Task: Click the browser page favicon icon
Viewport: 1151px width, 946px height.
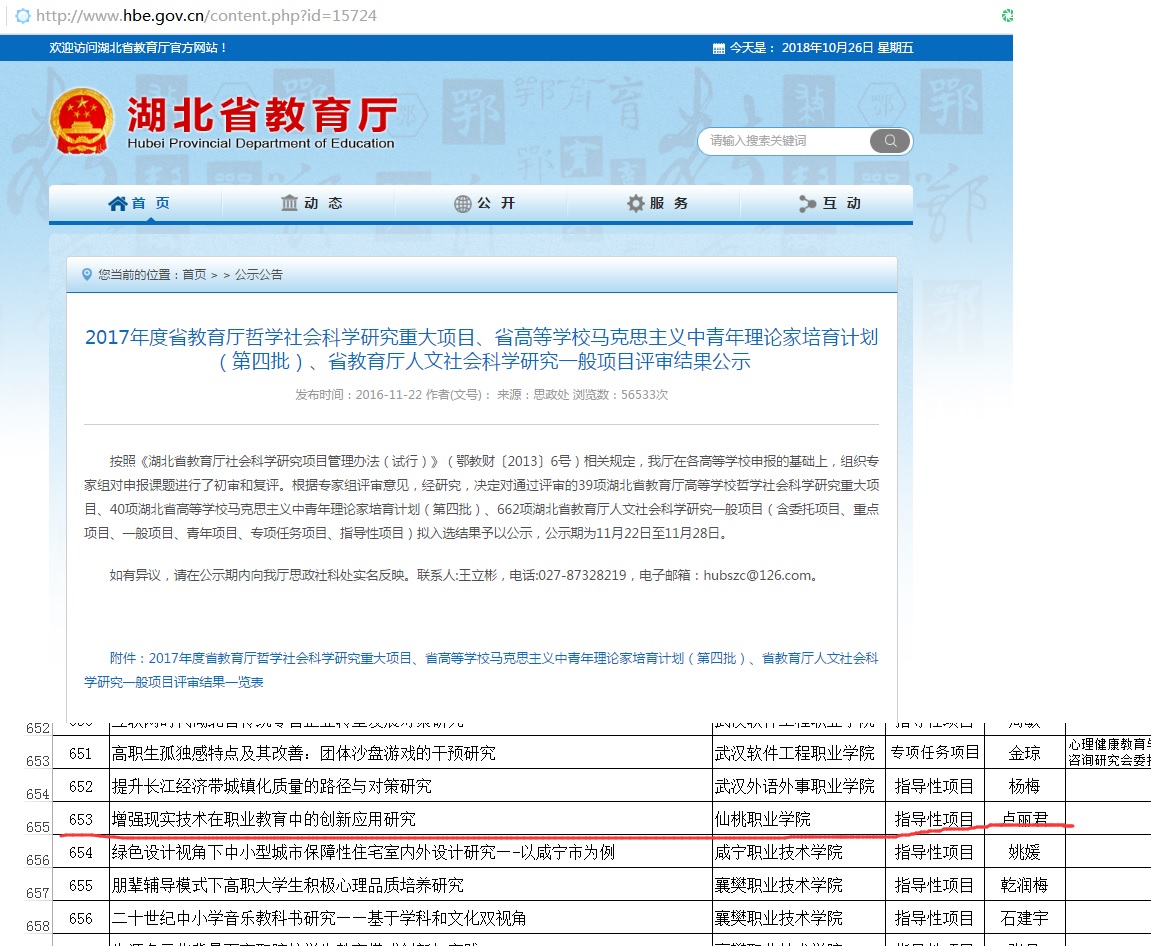Action: 23,15
